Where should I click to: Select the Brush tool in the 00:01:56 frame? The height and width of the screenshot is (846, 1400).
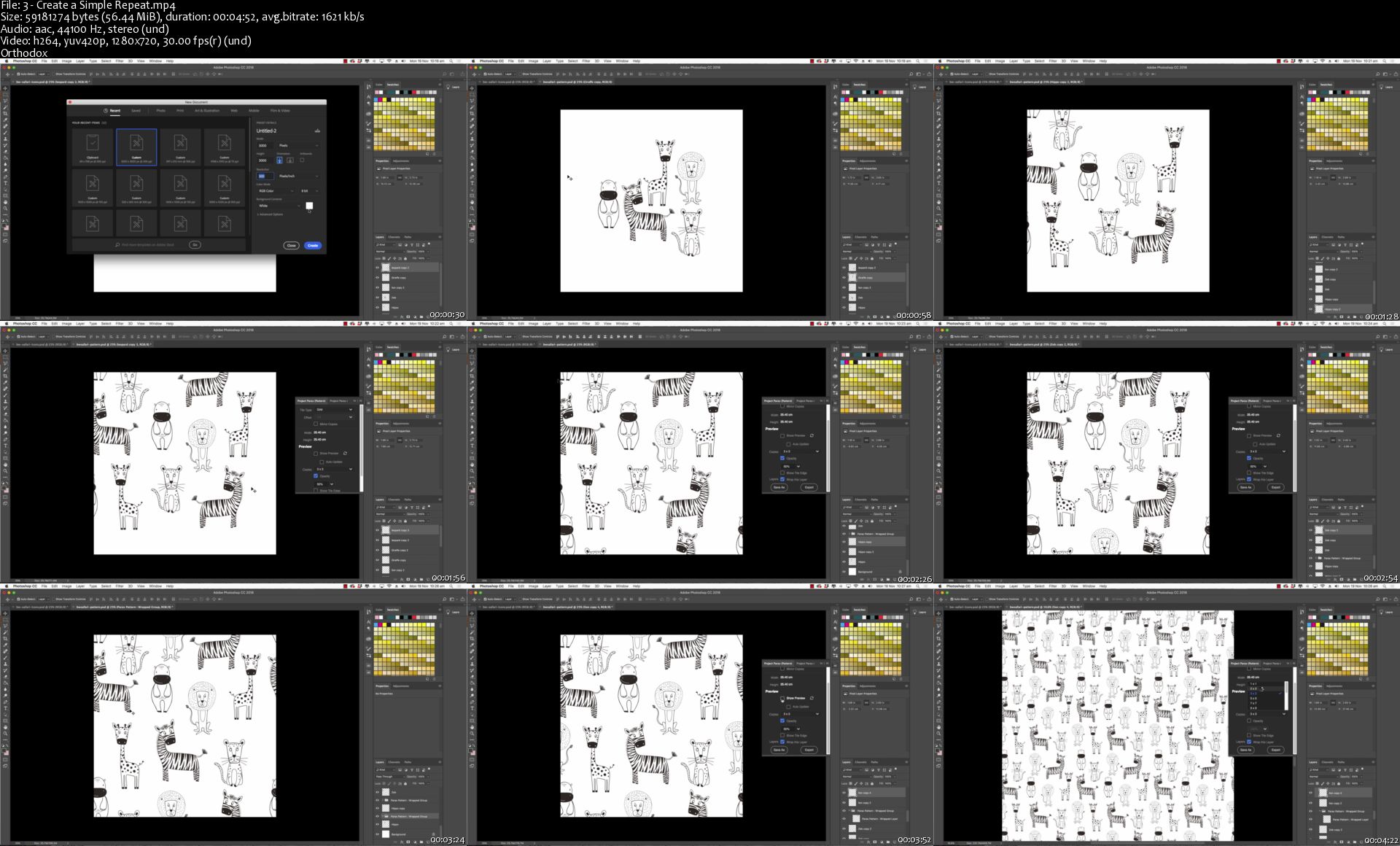point(5,395)
